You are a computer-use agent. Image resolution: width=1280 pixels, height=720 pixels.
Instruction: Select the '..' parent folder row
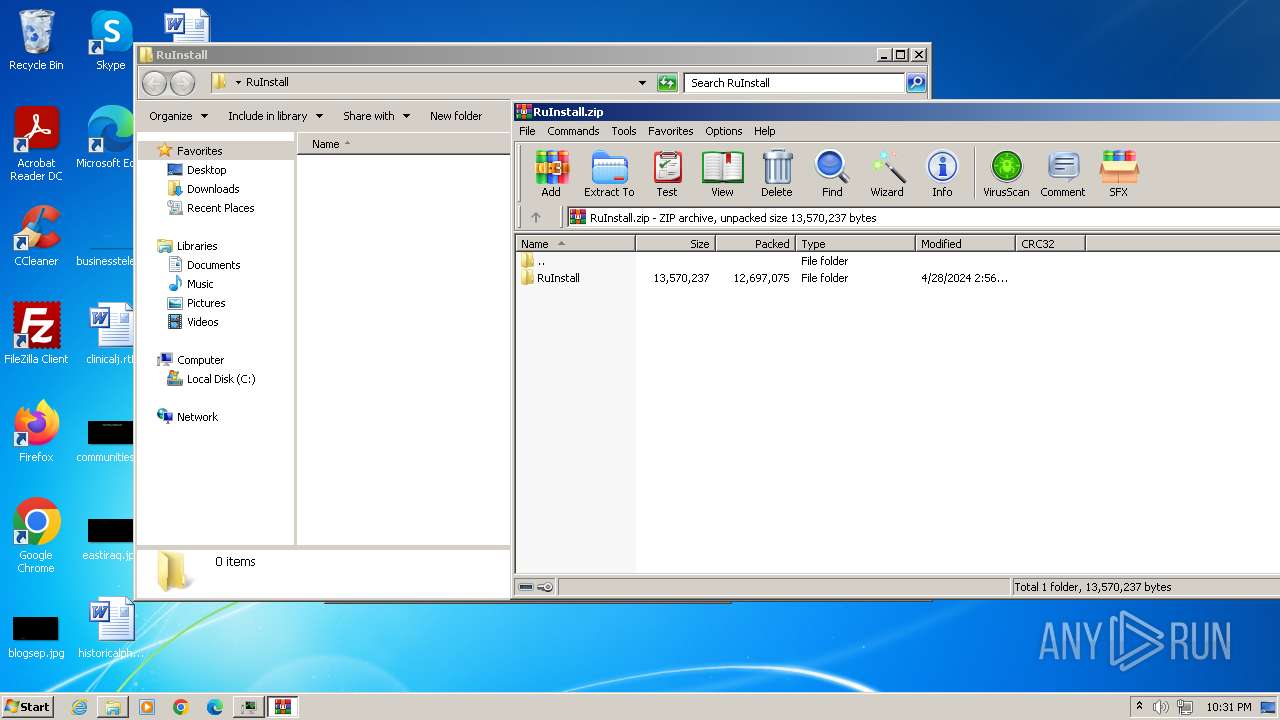point(541,261)
